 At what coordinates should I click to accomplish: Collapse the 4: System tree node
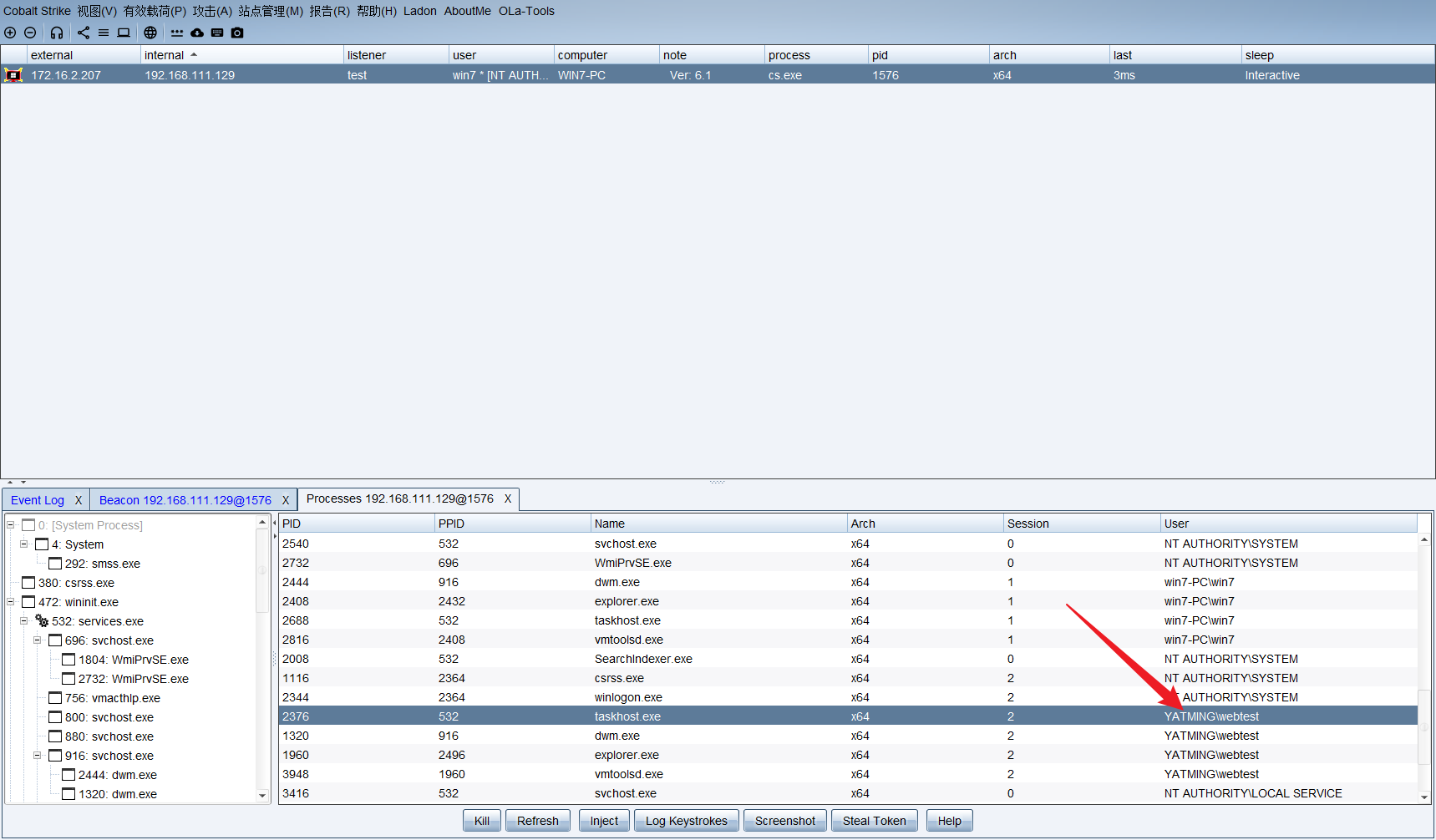pyautogui.click(x=24, y=544)
